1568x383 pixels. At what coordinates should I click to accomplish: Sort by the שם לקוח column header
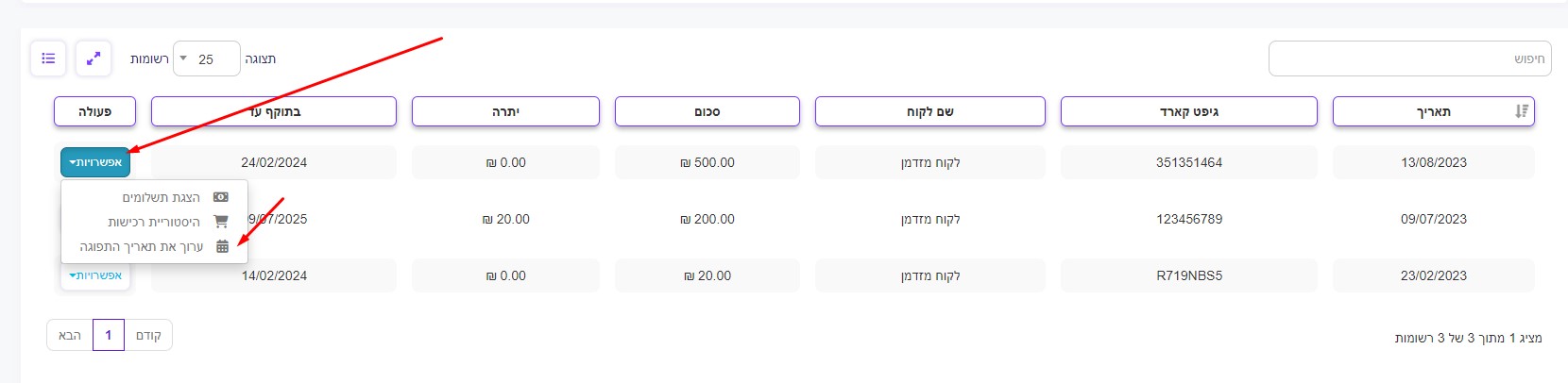pyautogui.click(x=929, y=111)
